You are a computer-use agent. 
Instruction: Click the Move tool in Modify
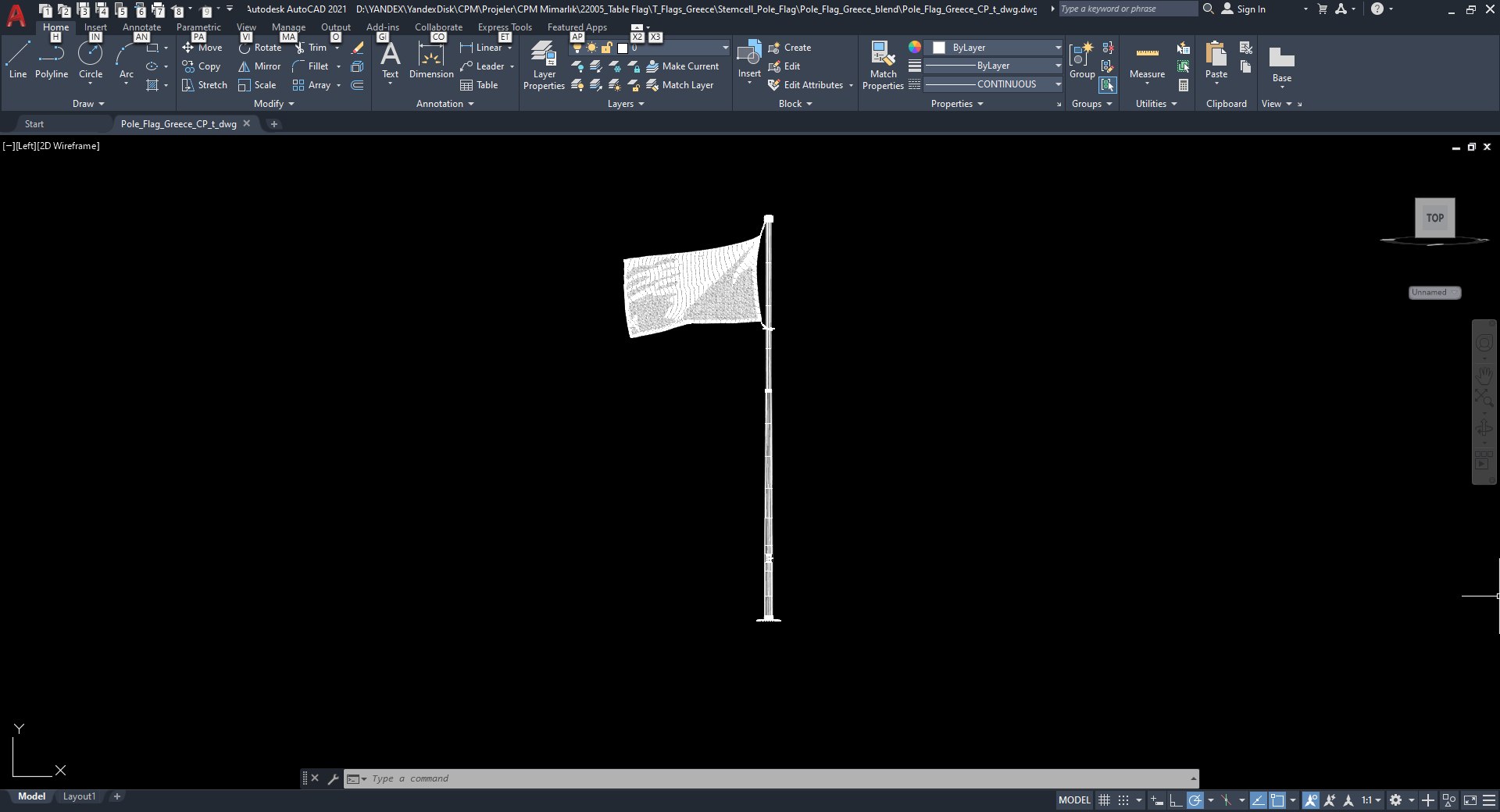point(202,48)
